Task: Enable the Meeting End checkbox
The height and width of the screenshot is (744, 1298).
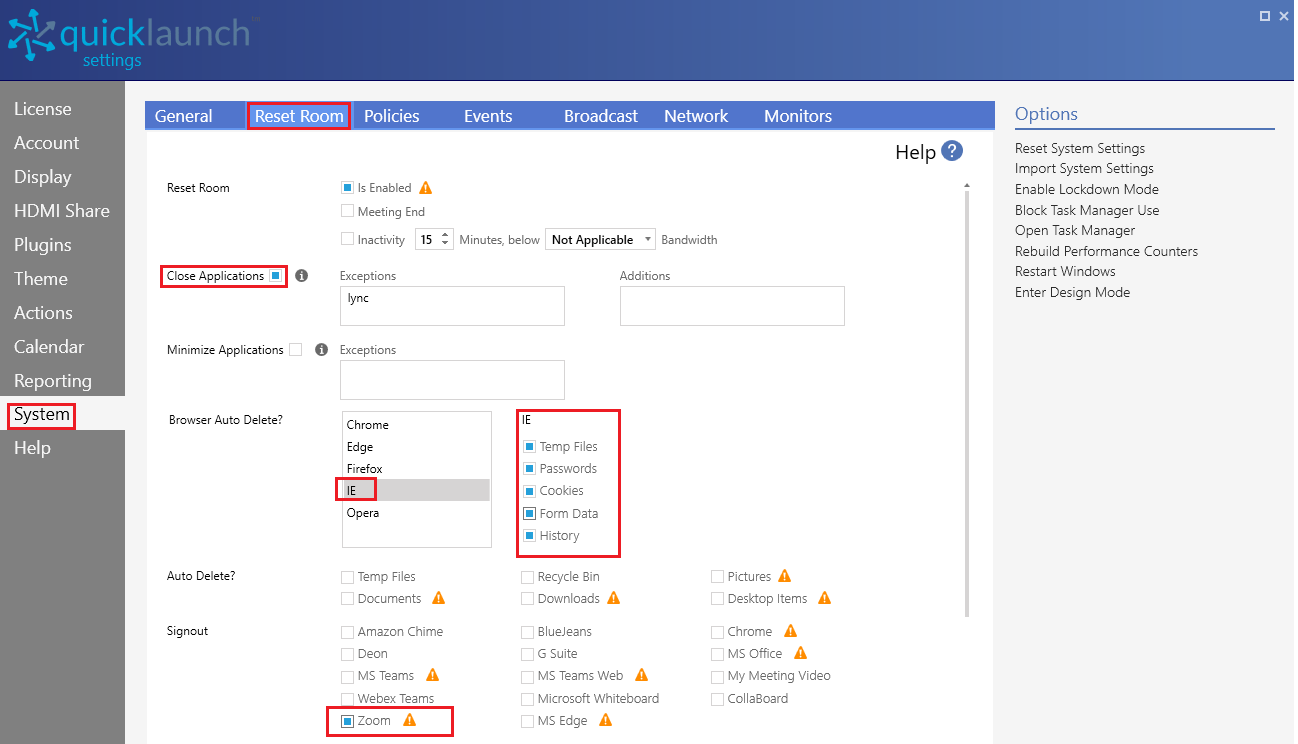Action: (x=347, y=211)
